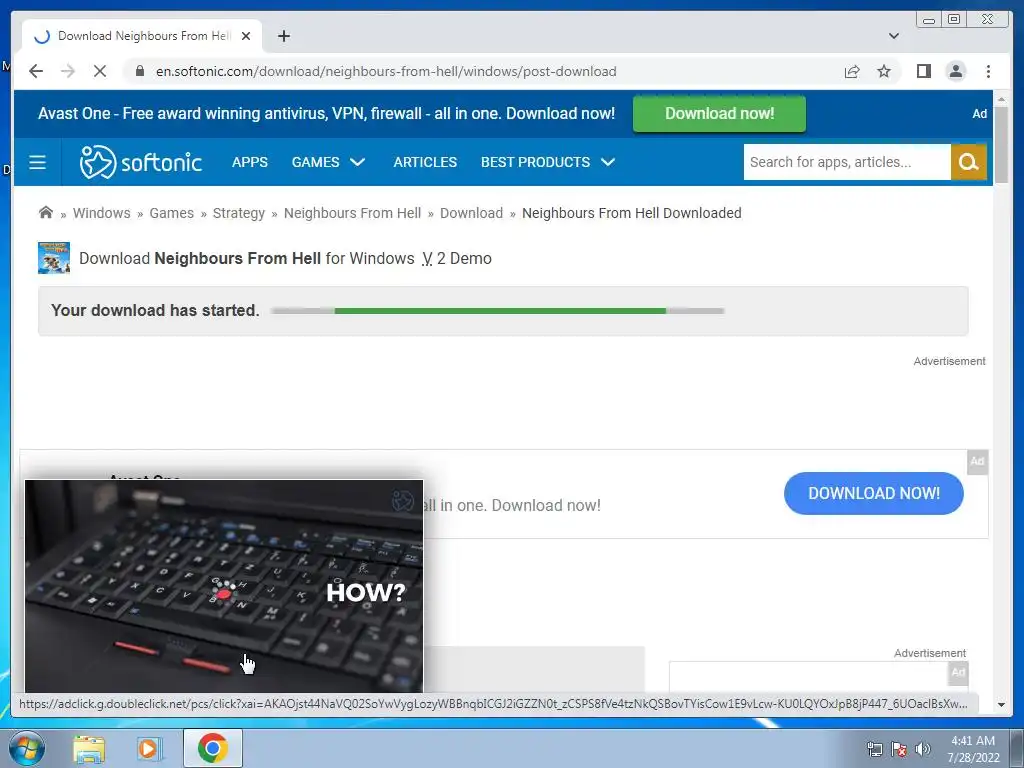Expand the tab search dropdown
The width and height of the screenshot is (1024, 768).
tap(894, 36)
